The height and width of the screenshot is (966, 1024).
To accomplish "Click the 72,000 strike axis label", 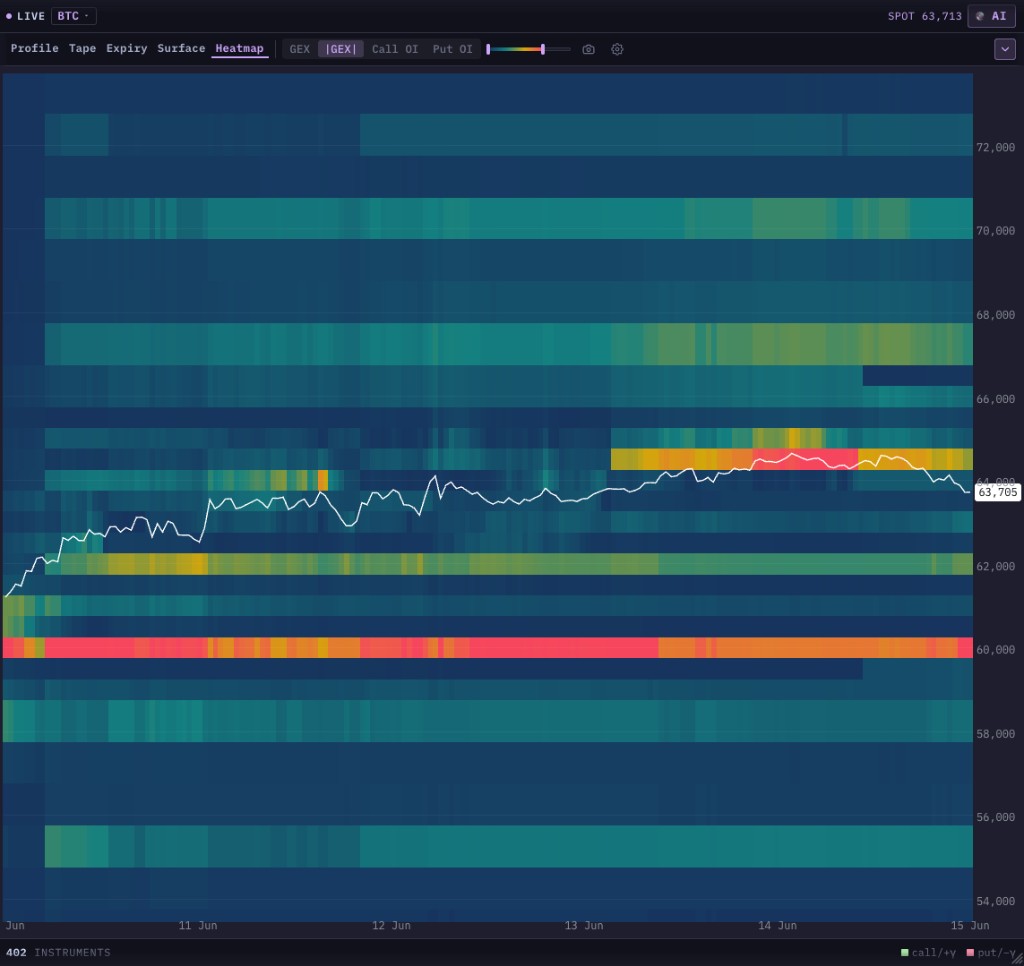I will click(x=995, y=148).
